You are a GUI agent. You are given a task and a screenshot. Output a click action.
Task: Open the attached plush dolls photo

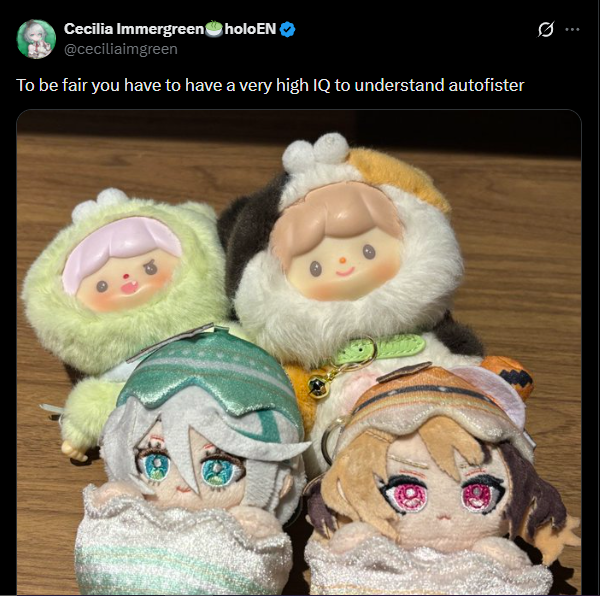coord(299,352)
